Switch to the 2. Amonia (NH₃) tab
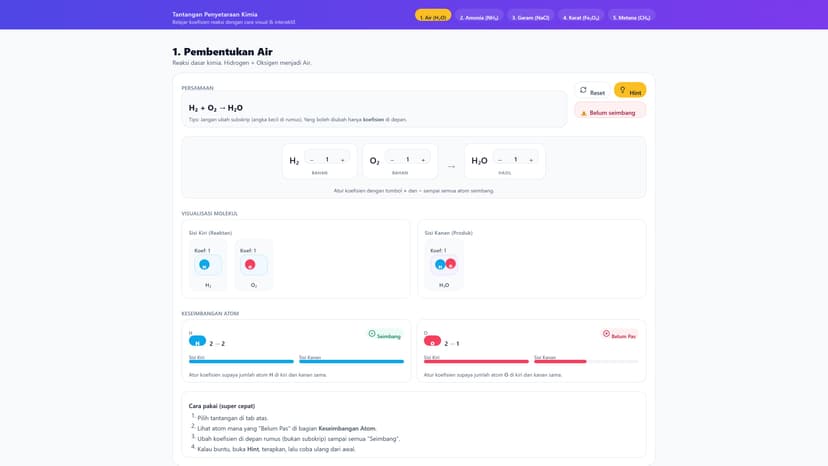The height and width of the screenshot is (466, 828). point(478,16)
